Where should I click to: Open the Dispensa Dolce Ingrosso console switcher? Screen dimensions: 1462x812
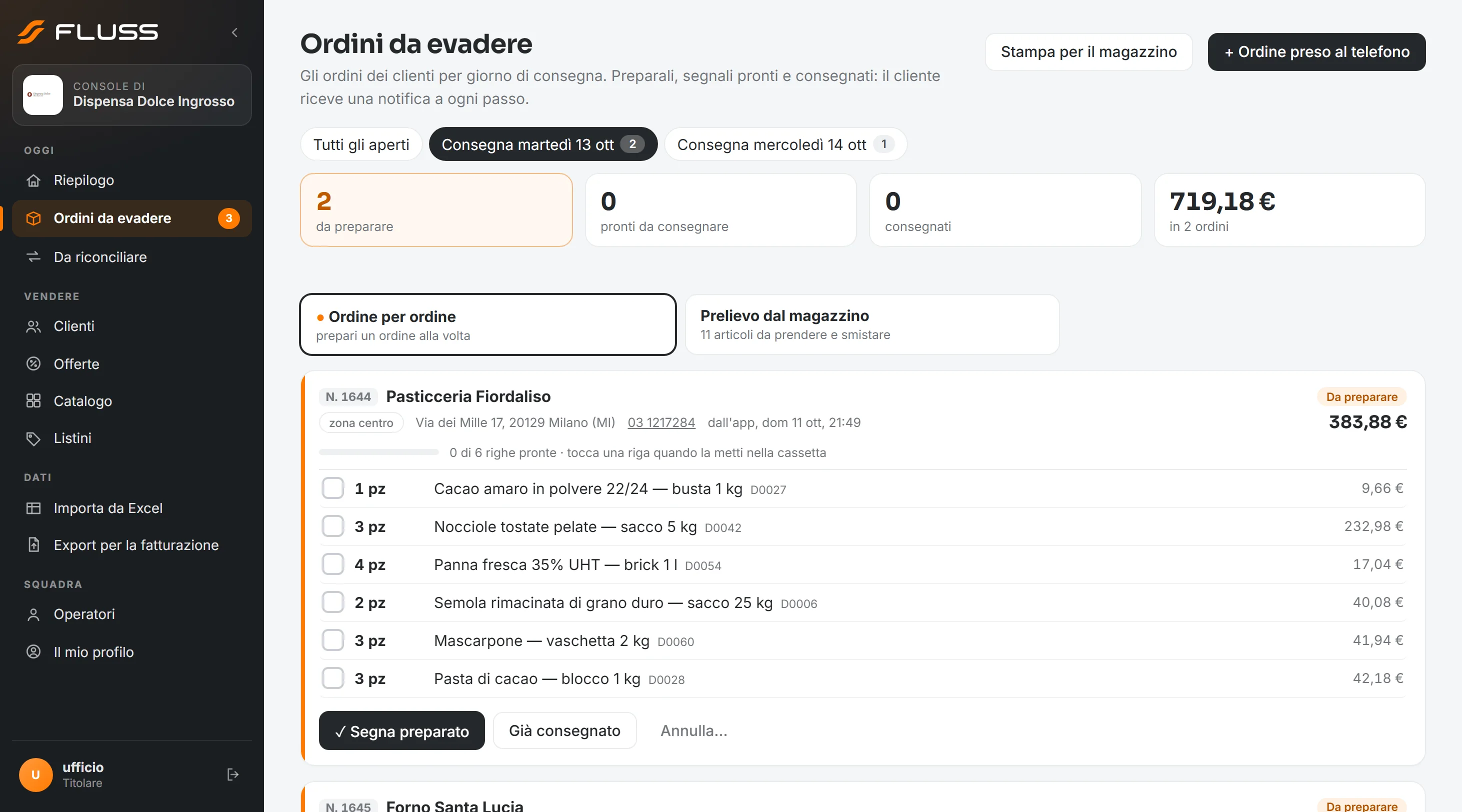(x=131, y=94)
